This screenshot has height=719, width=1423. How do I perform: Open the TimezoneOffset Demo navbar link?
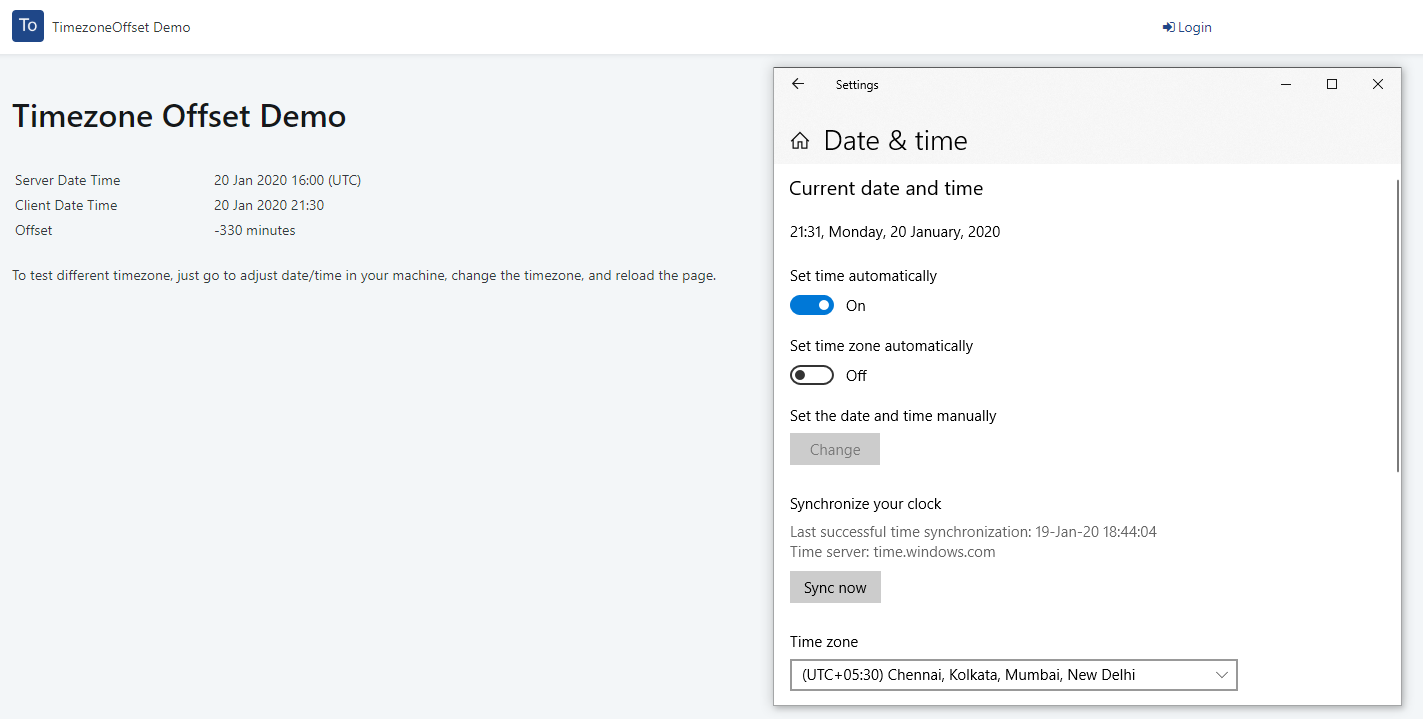121,27
